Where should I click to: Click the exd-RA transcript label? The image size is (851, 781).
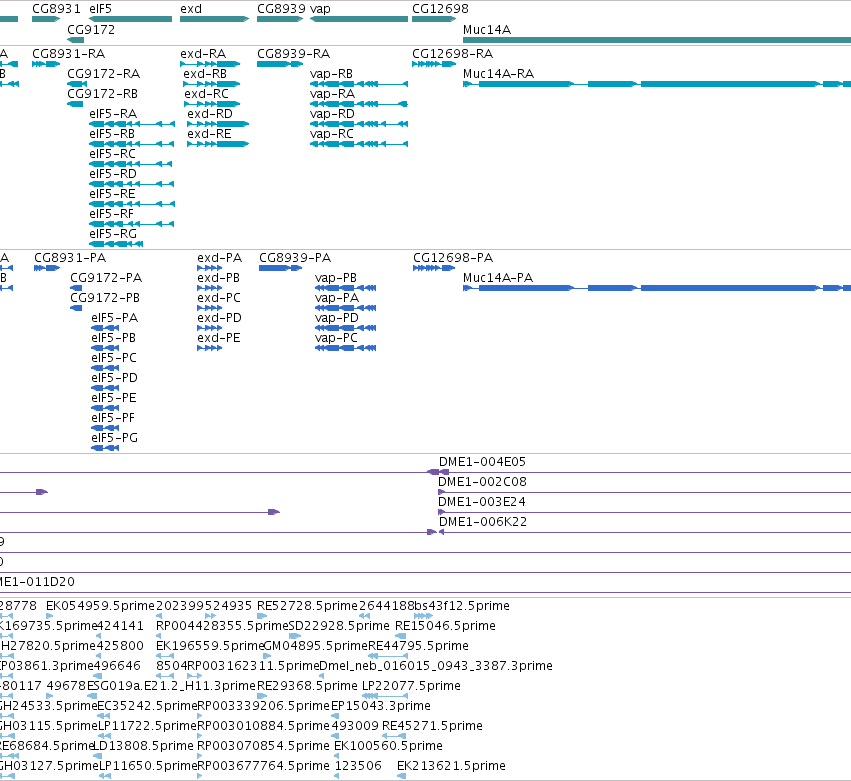[x=203, y=53]
